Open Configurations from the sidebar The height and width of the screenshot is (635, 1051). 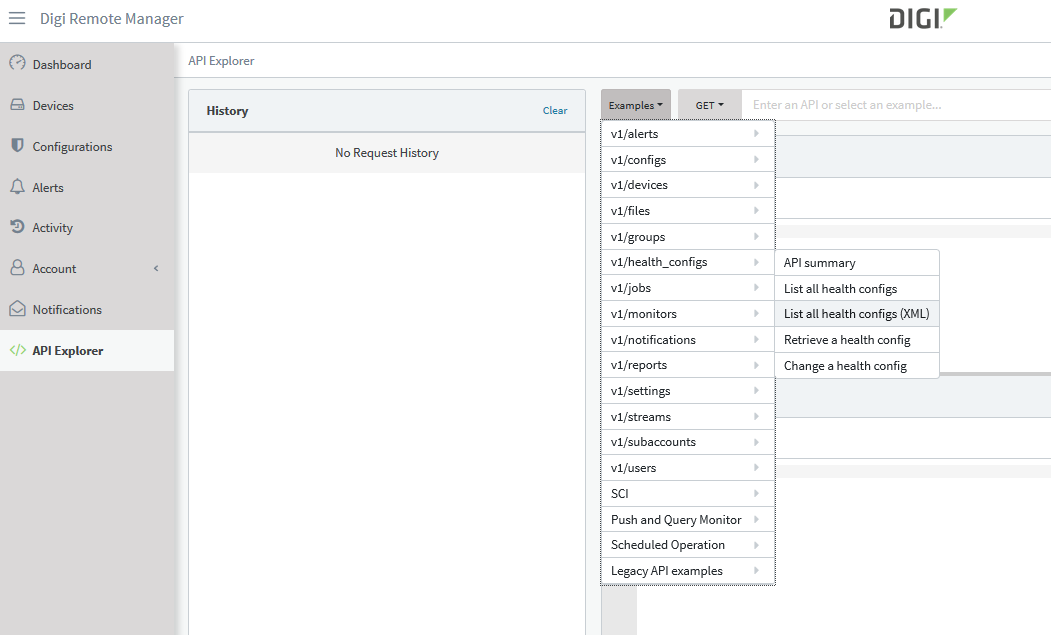tap(87, 146)
